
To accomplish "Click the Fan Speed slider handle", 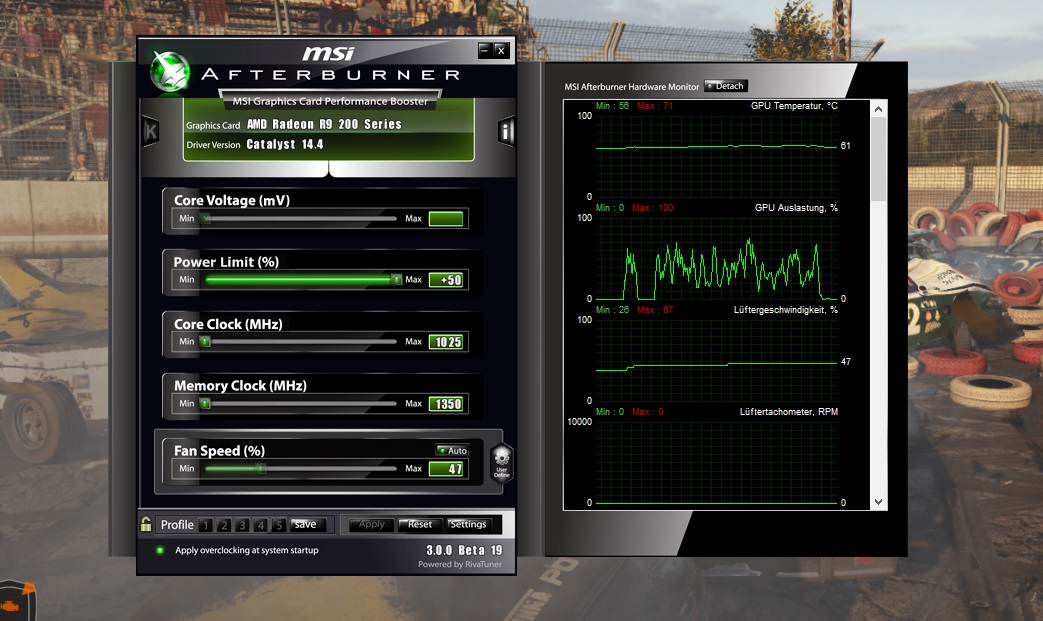I will click(261, 468).
